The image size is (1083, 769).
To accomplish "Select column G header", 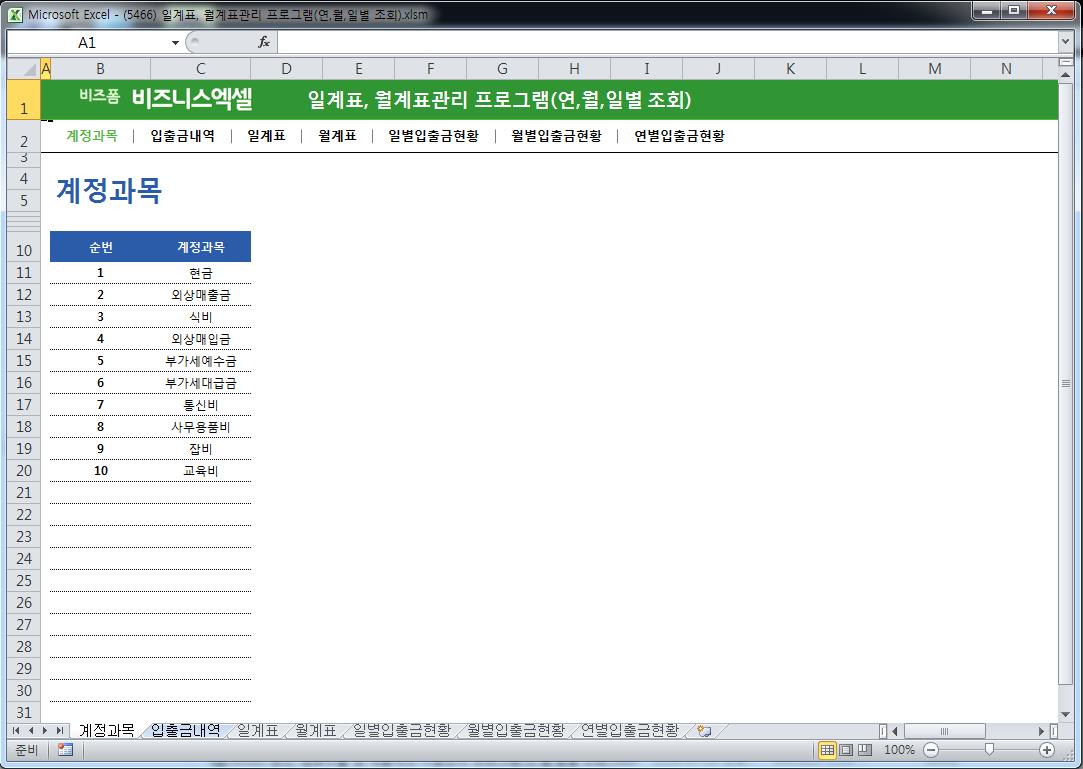I will click(502, 68).
